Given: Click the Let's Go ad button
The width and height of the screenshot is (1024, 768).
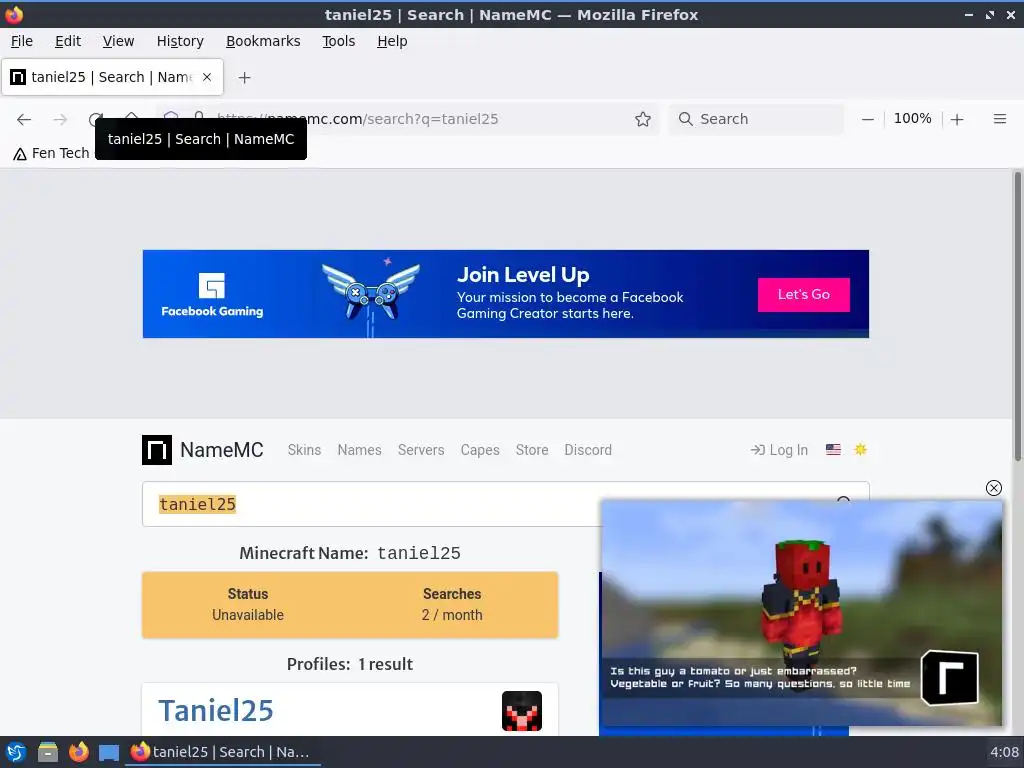Looking at the screenshot, I should coord(803,295).
